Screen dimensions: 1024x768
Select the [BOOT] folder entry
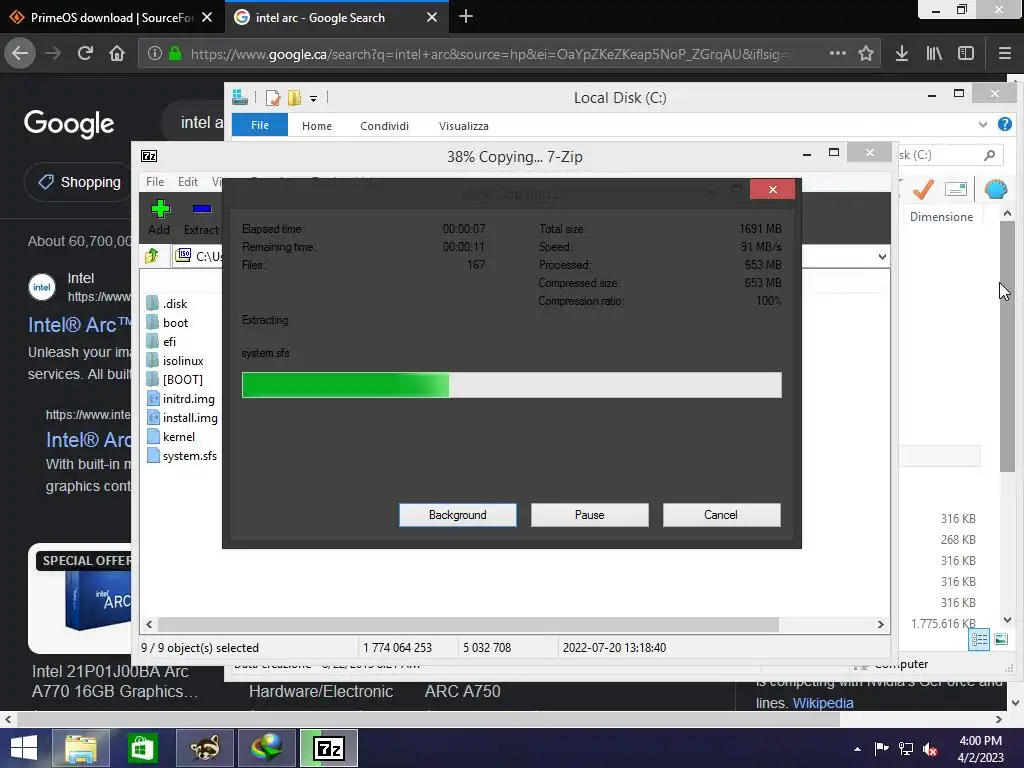click(174, 379)
